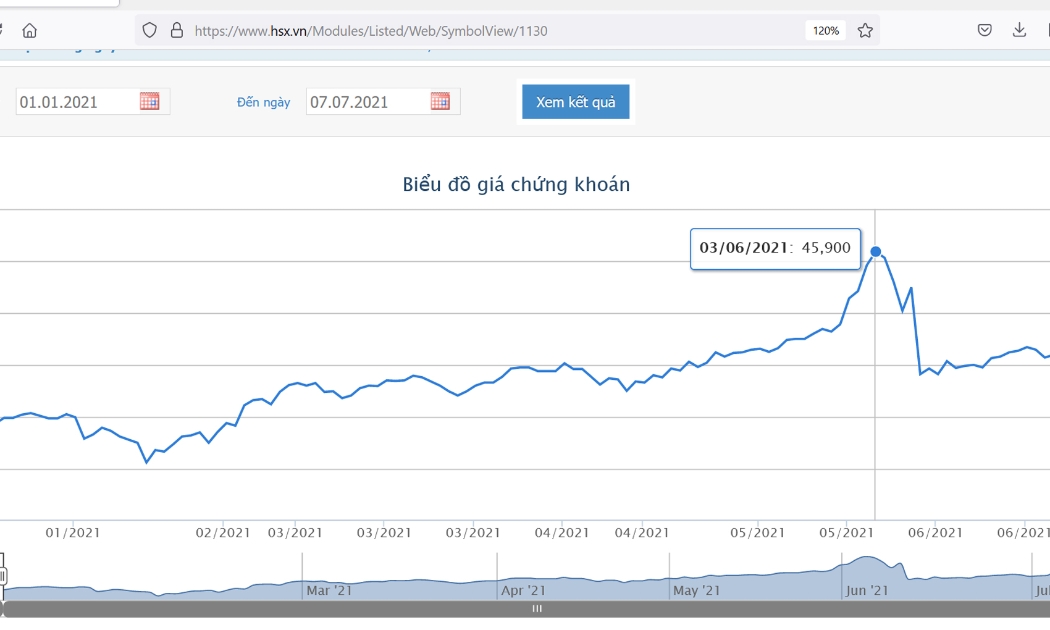The image size is (1050, 630).
Task: Click the Mar '21 navigator marker
Action: pos(329,590)
